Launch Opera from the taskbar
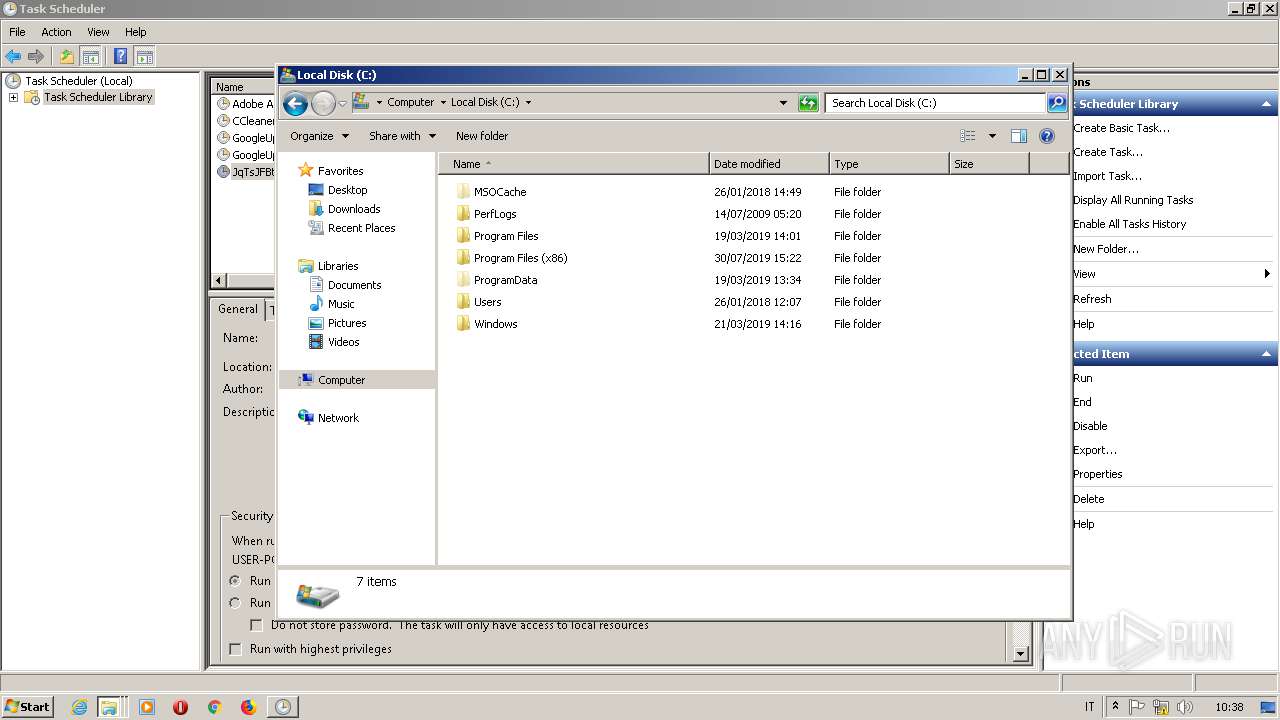Screen dimensions: 1280x720 pyautogui.click(x=181, y=707)
